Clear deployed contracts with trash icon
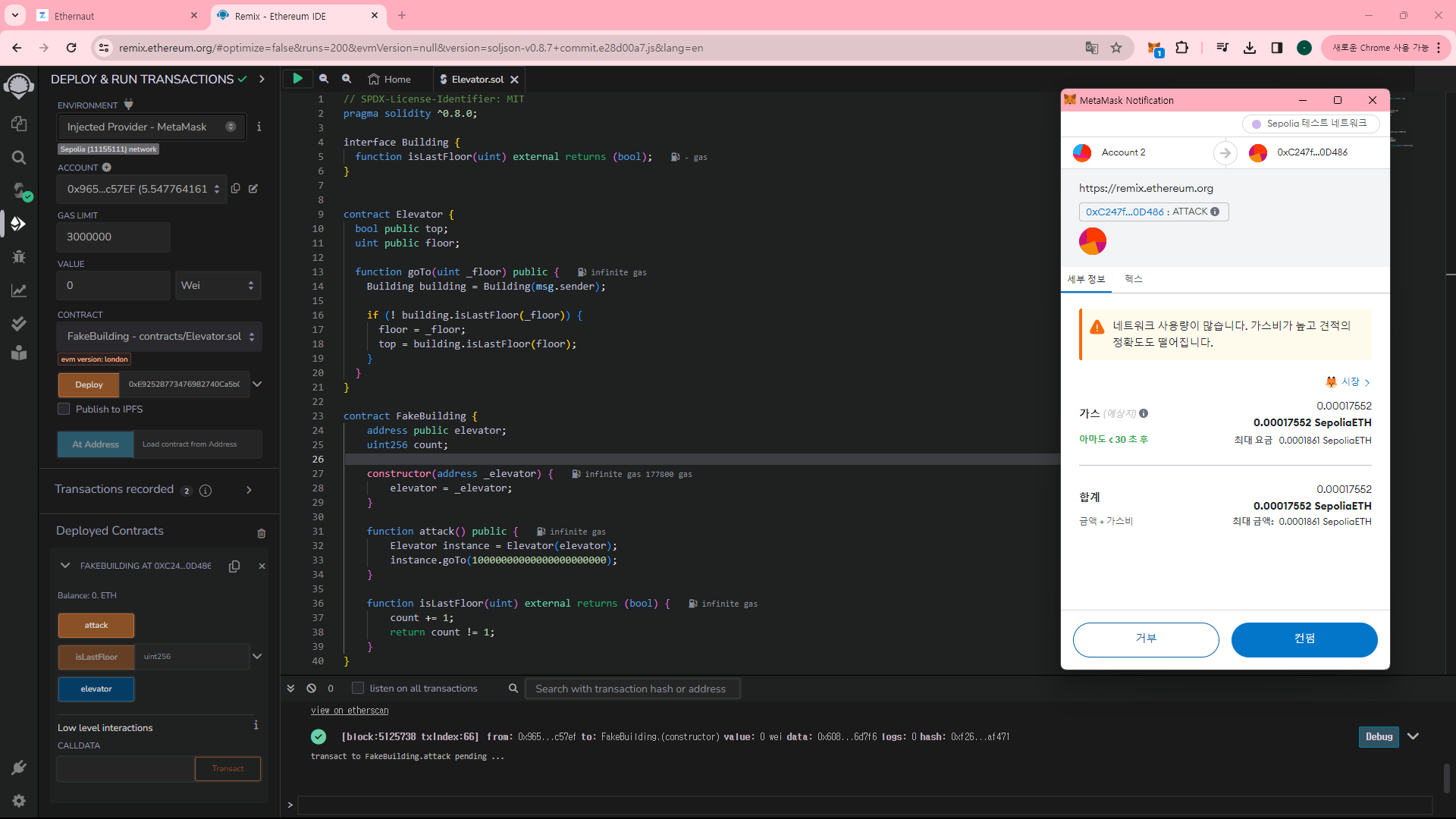Image resolution: width=1456 pixels, height=819 pixels. pyautogui.click(x=262, y=533)
